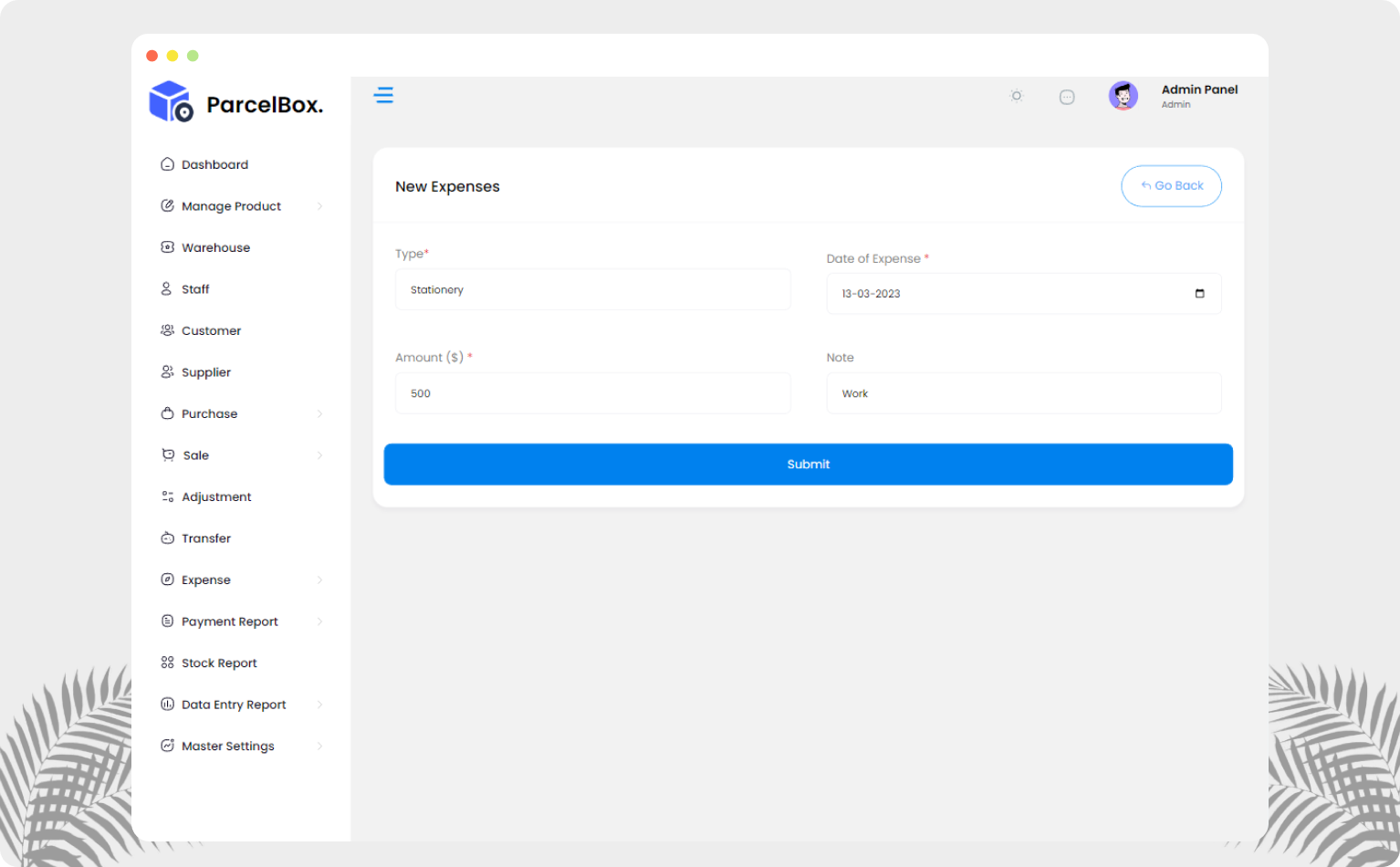Click the Amount input field
The width and height of the screenshot is (1400, 867).
592,392
